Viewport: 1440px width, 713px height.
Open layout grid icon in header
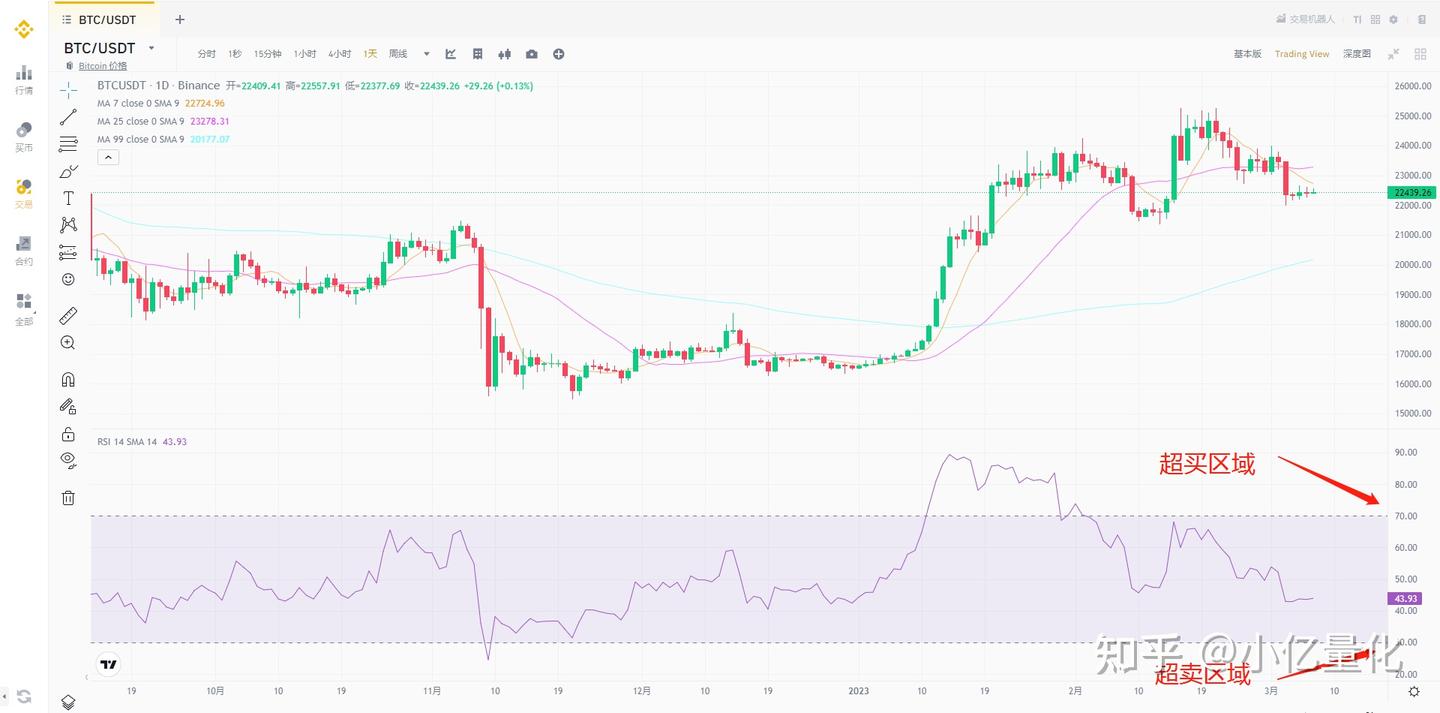1376,19
